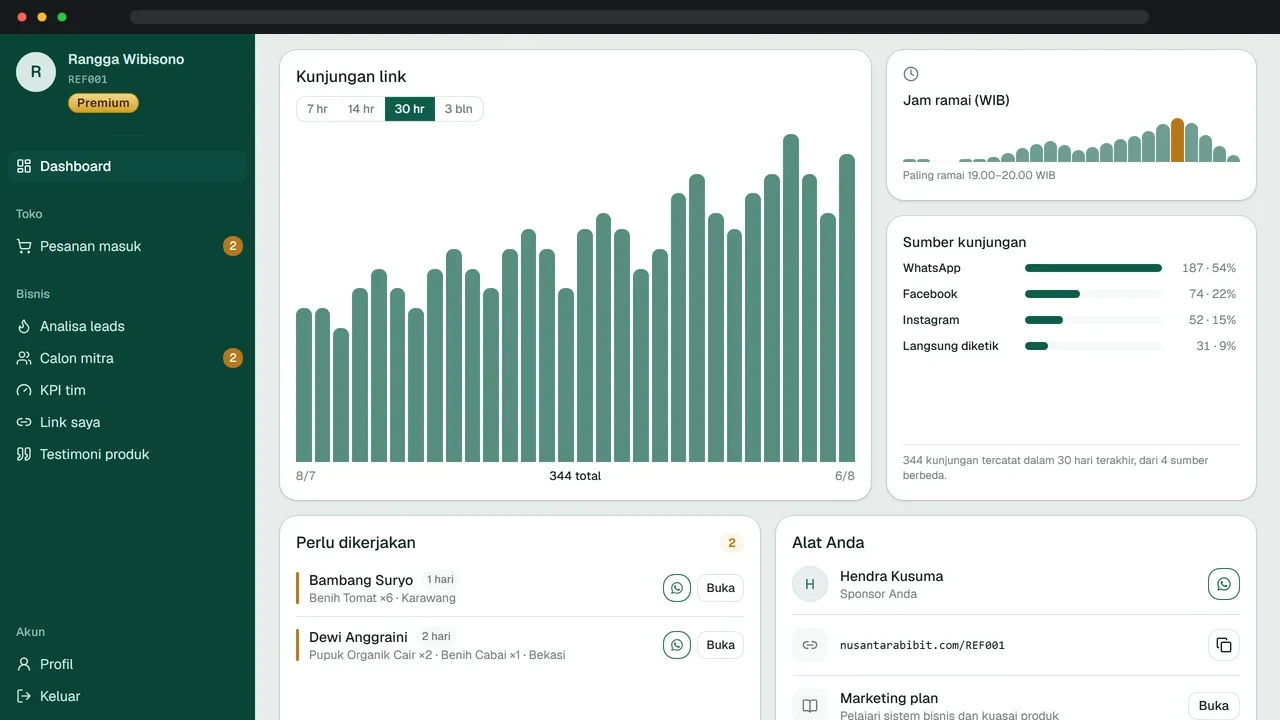Viewport: 1280px width, 720px height.
Task: Click the WhatsApp icon for Dewi Anggraini
Action: click(x=677, y=645)
